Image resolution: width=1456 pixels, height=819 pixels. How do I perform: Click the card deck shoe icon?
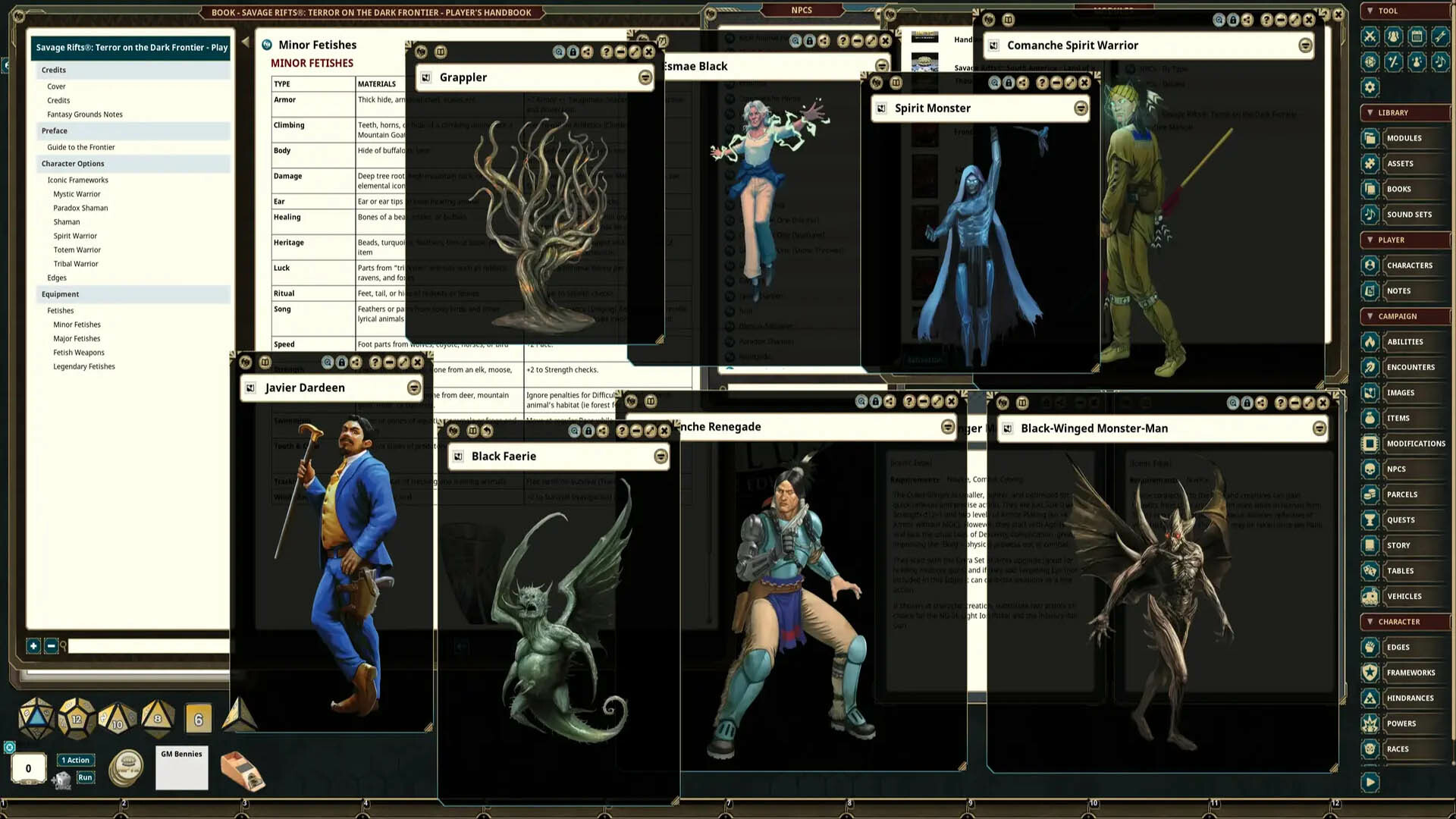[x=241, y=770]
